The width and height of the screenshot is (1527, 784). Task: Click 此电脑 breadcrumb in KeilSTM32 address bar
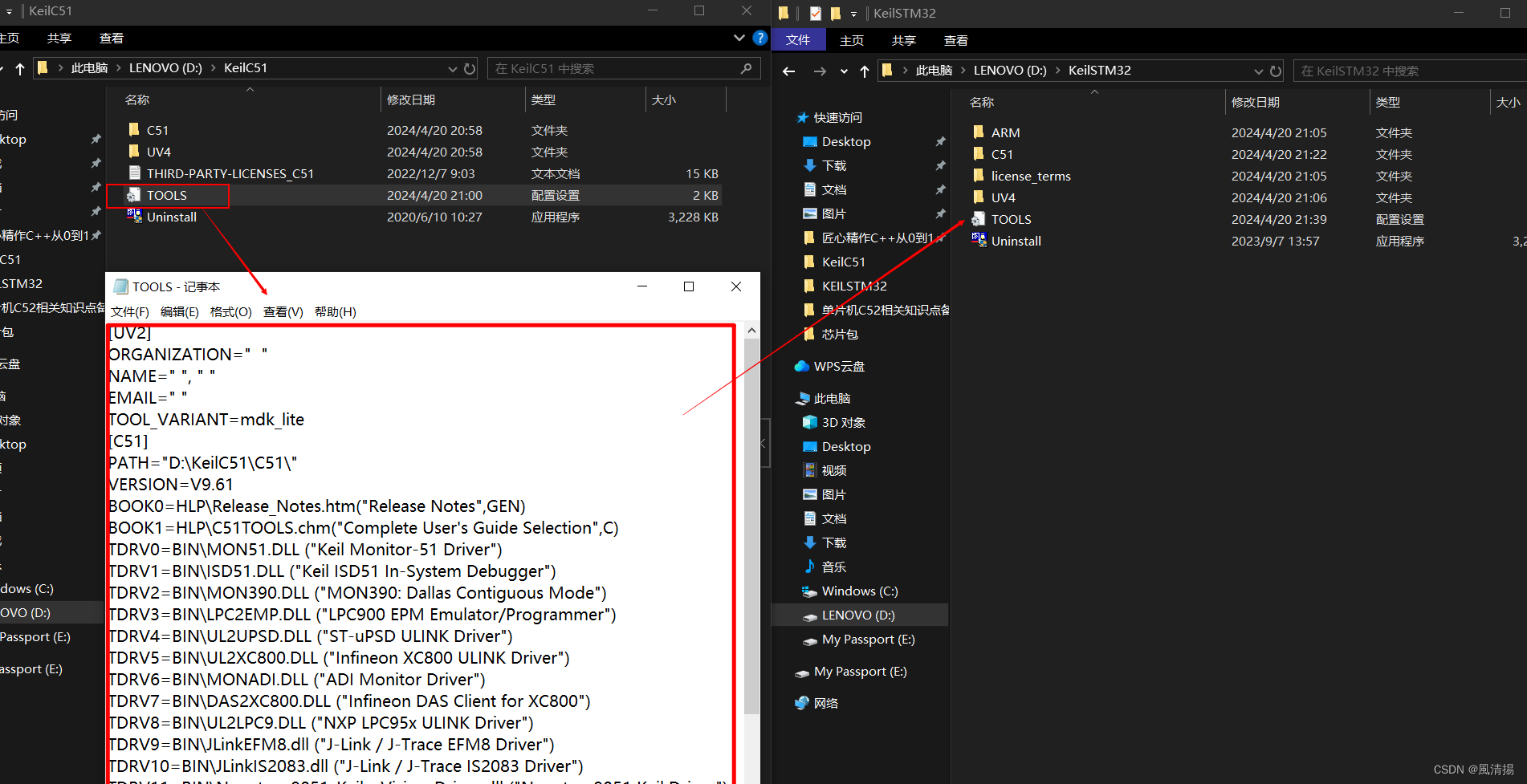(934, 71)
